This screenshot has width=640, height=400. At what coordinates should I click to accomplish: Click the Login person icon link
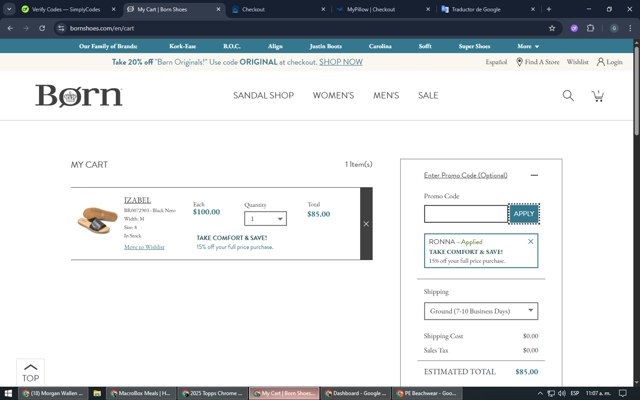(x=609, y=62)
